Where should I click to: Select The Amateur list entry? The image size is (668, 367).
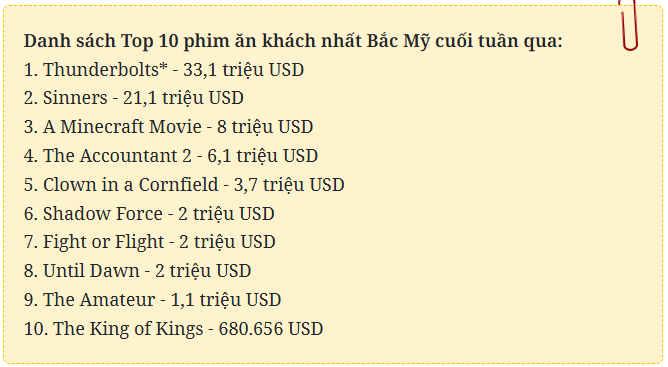(152, 300)
